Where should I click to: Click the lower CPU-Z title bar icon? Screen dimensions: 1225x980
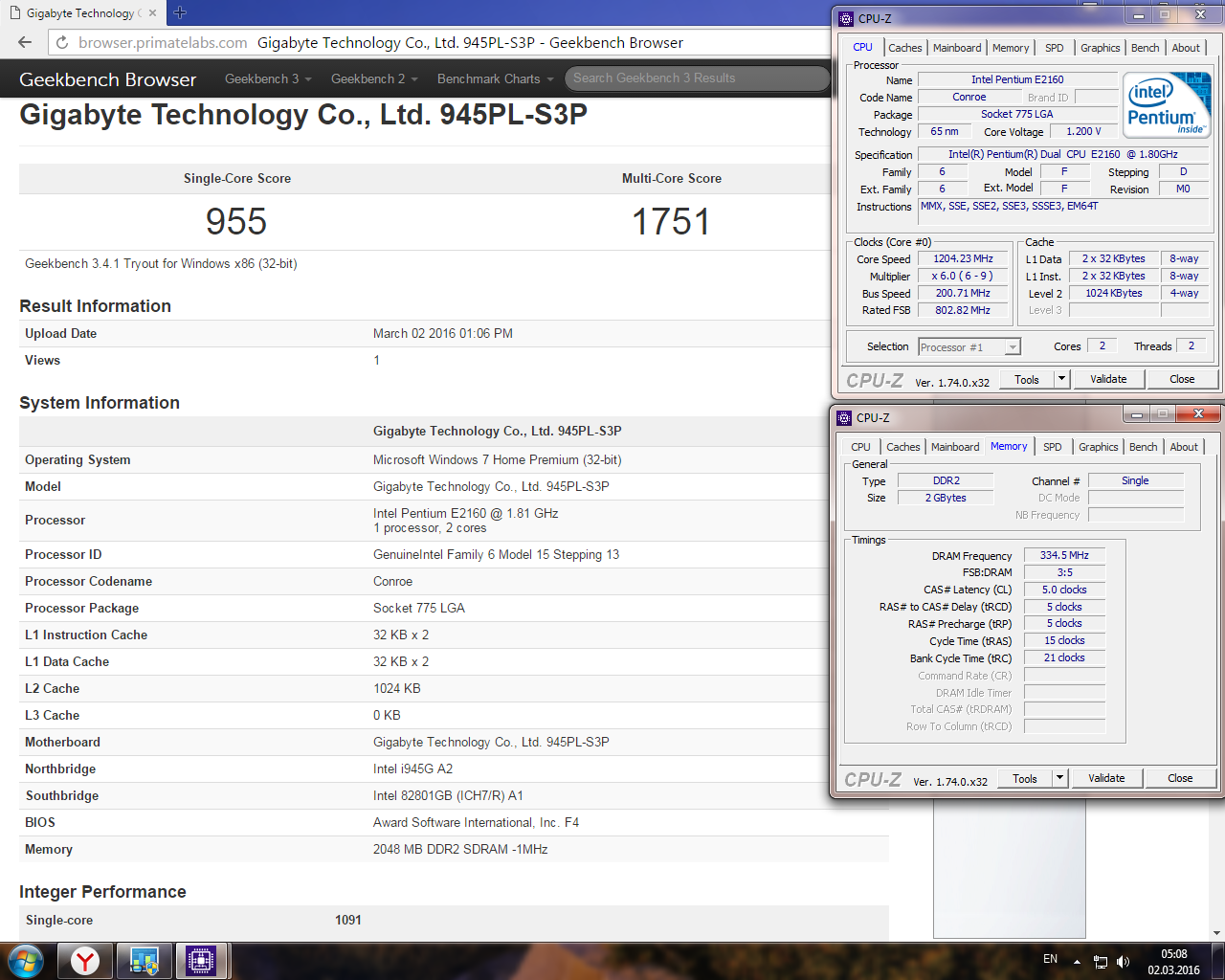coord(843,417)
